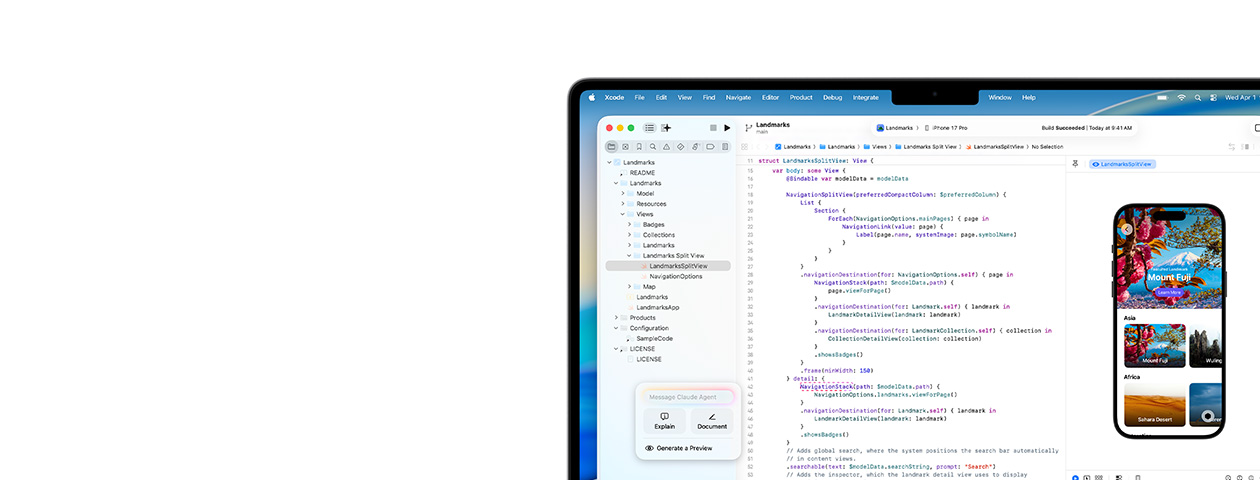Expand the Products group

click(x=616, y=318)
